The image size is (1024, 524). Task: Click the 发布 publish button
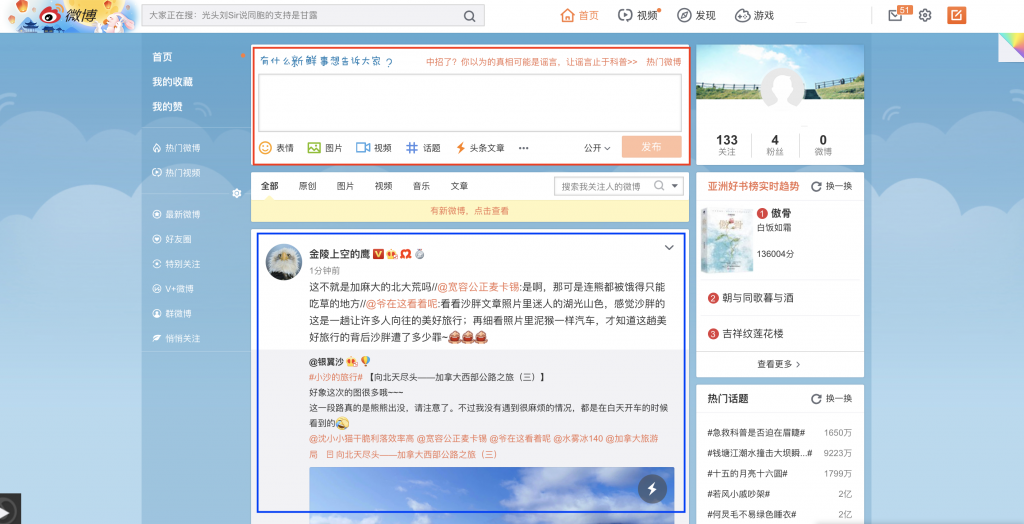coord(652,147)
